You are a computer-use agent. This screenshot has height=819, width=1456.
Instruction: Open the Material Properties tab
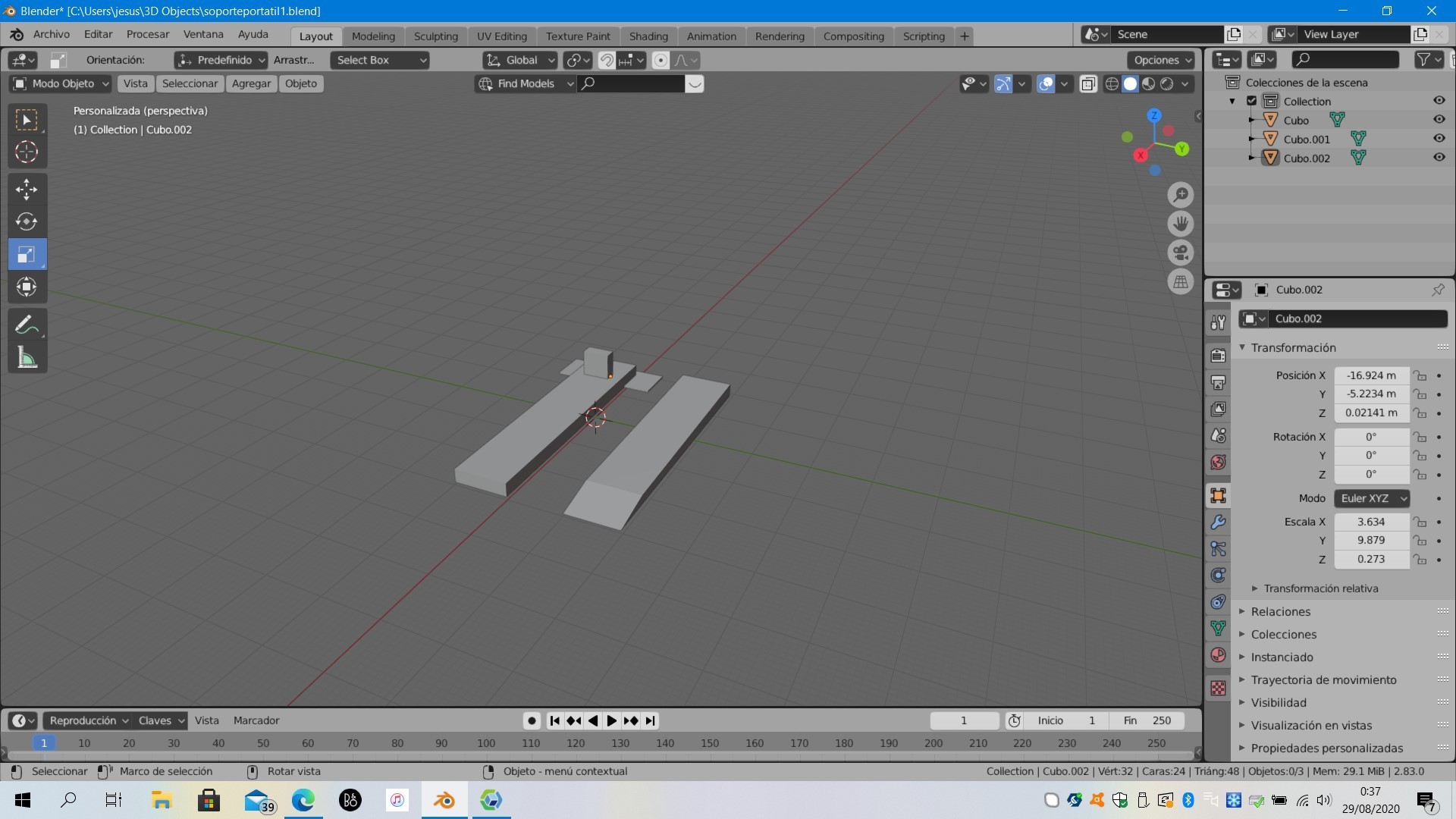1219,654
